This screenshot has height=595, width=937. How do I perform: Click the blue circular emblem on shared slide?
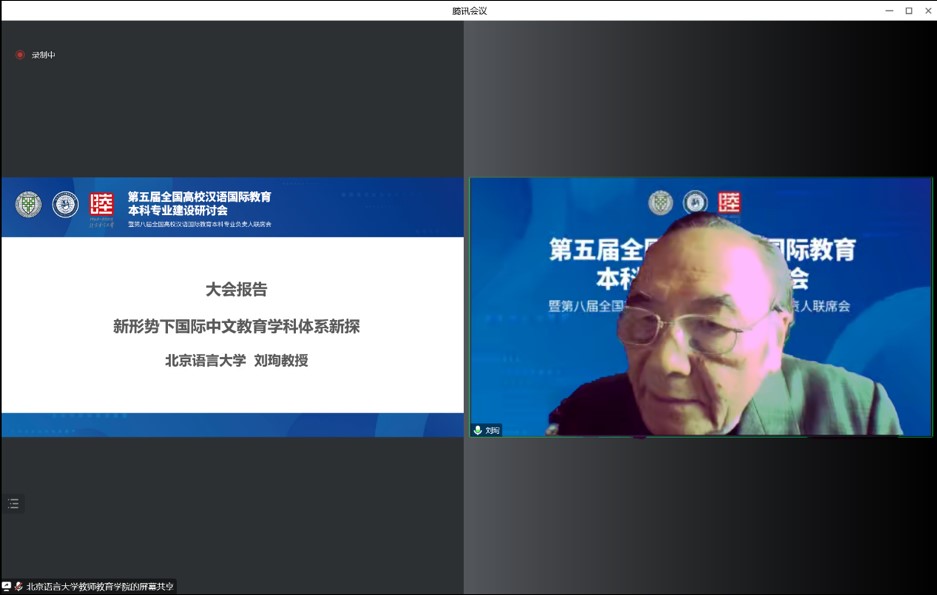coord(65,204)
